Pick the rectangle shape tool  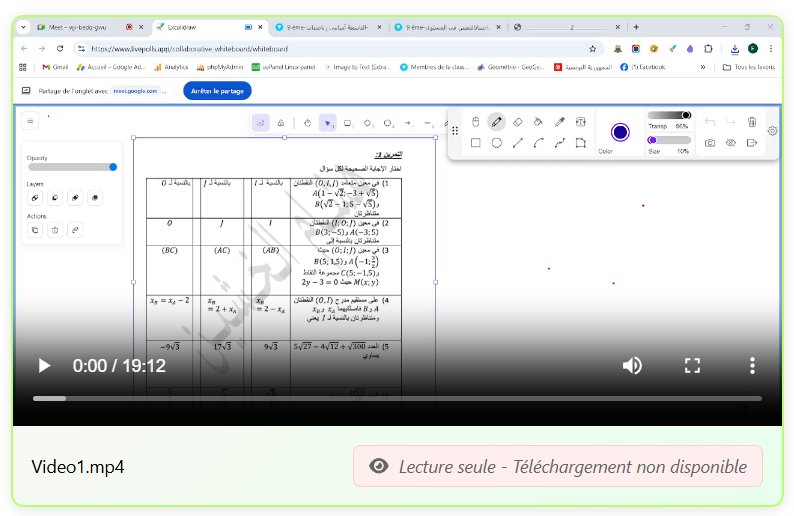click(x=475, y=143)
